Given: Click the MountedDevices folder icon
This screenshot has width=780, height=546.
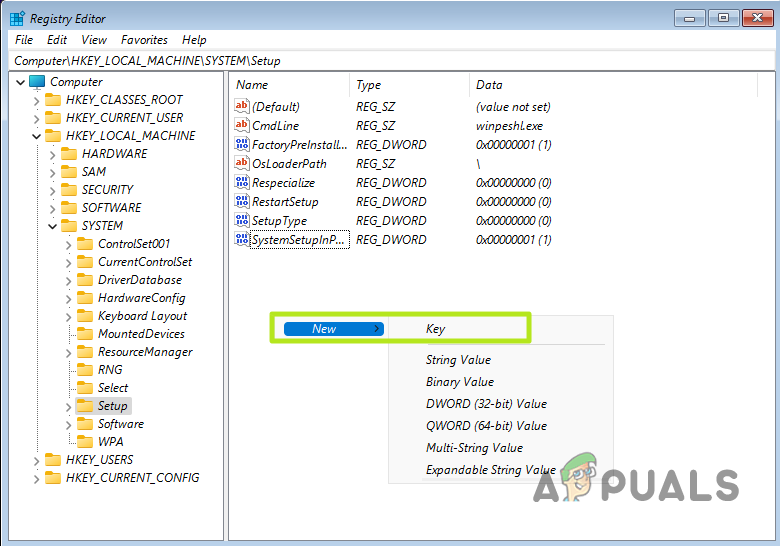Looking at the screenshot, I should [x=85, y=334].
